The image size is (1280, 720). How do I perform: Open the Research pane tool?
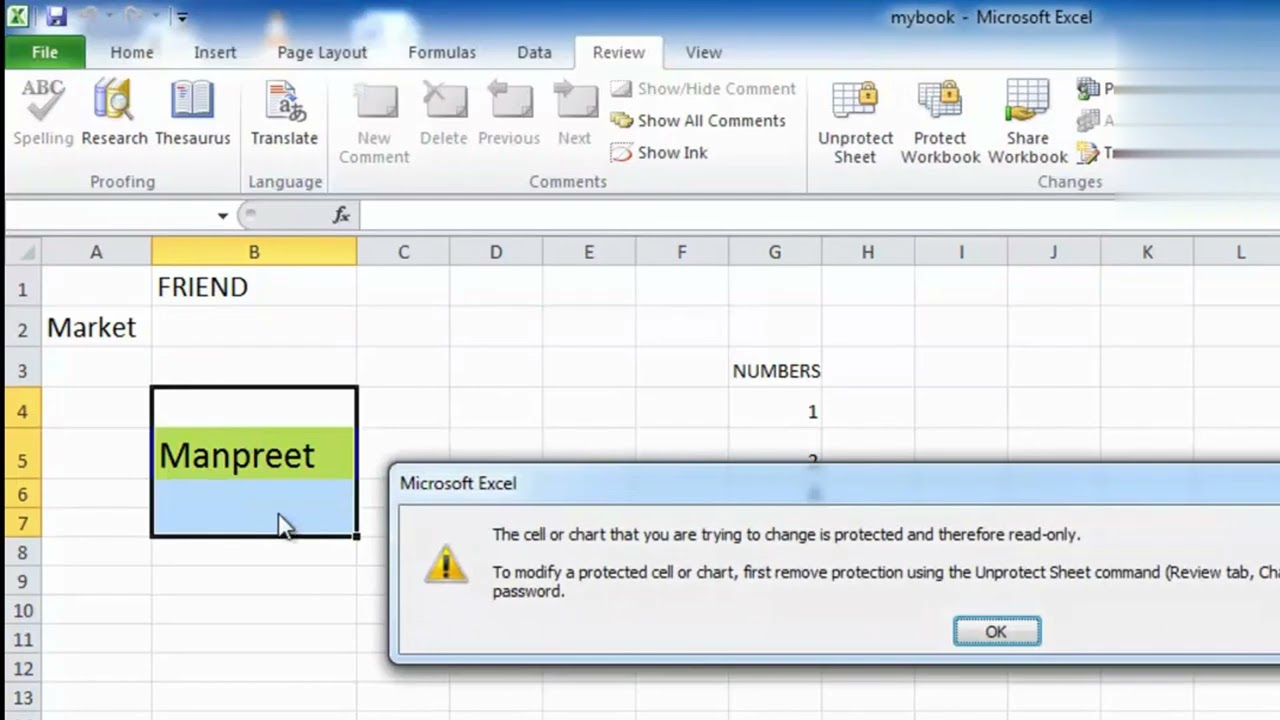point(114,114)
